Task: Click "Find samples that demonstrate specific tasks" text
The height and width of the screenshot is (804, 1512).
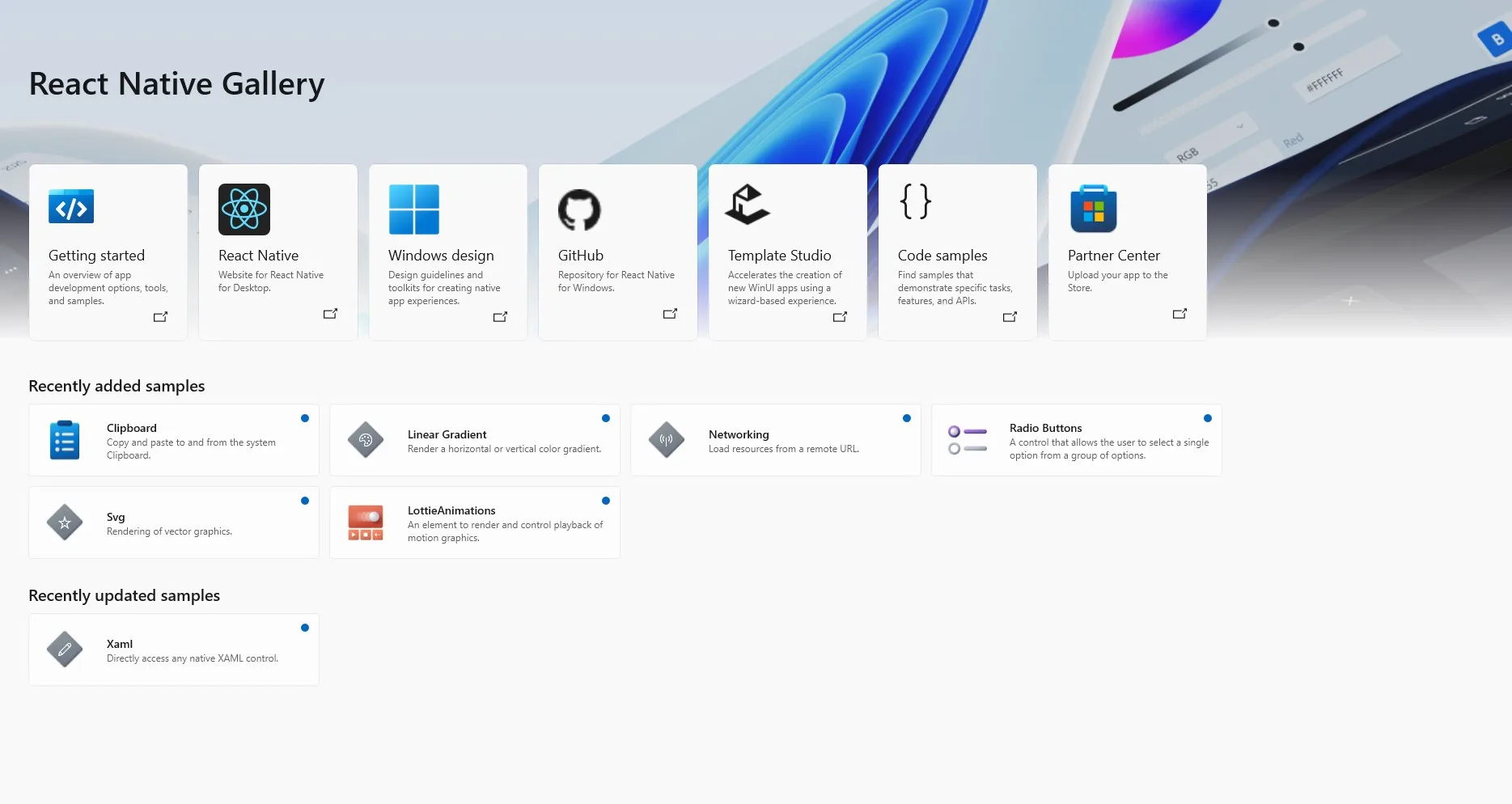Action: coord(955,288)
